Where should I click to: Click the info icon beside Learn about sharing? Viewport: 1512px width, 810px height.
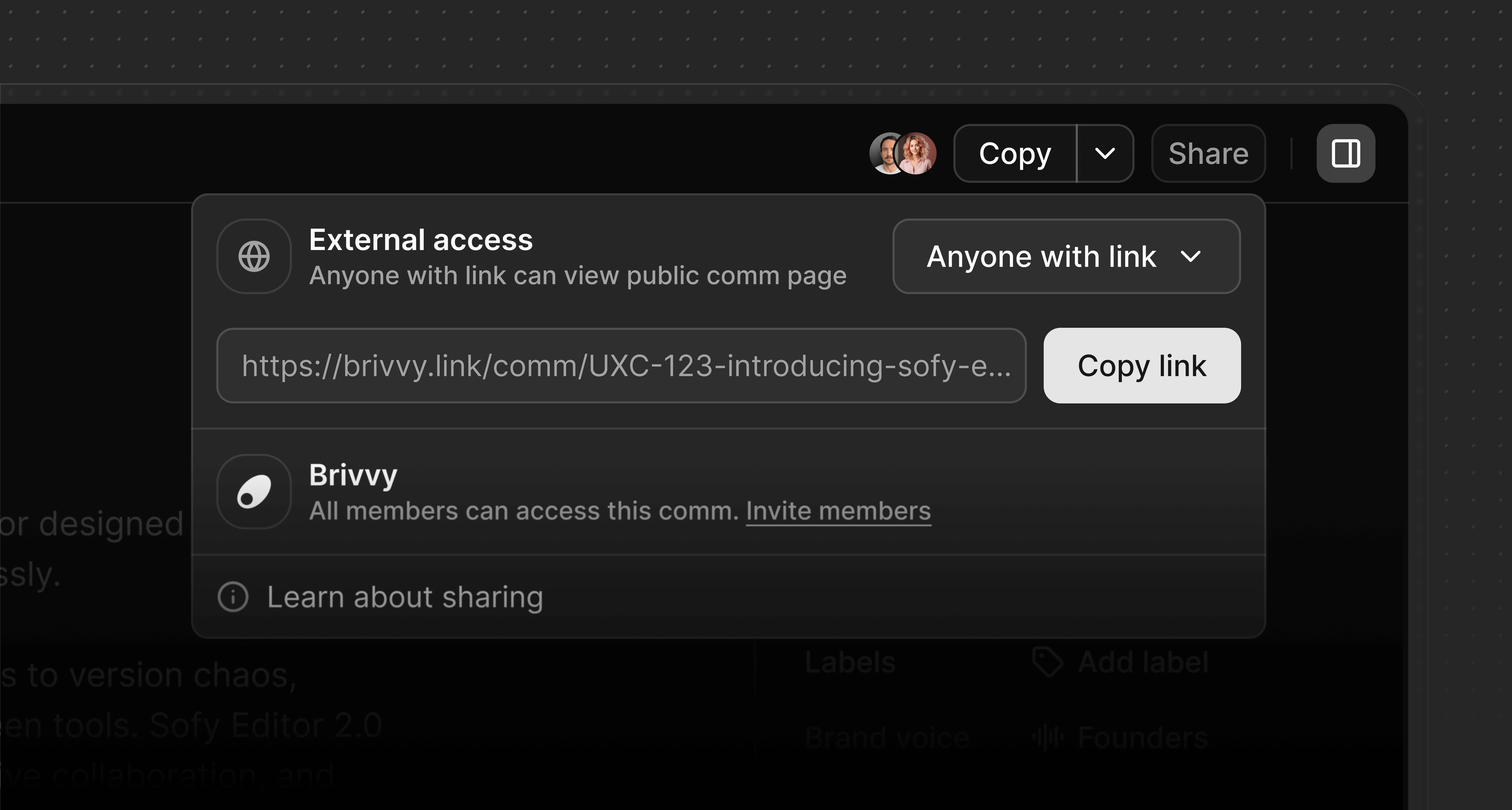coord(234,597)
